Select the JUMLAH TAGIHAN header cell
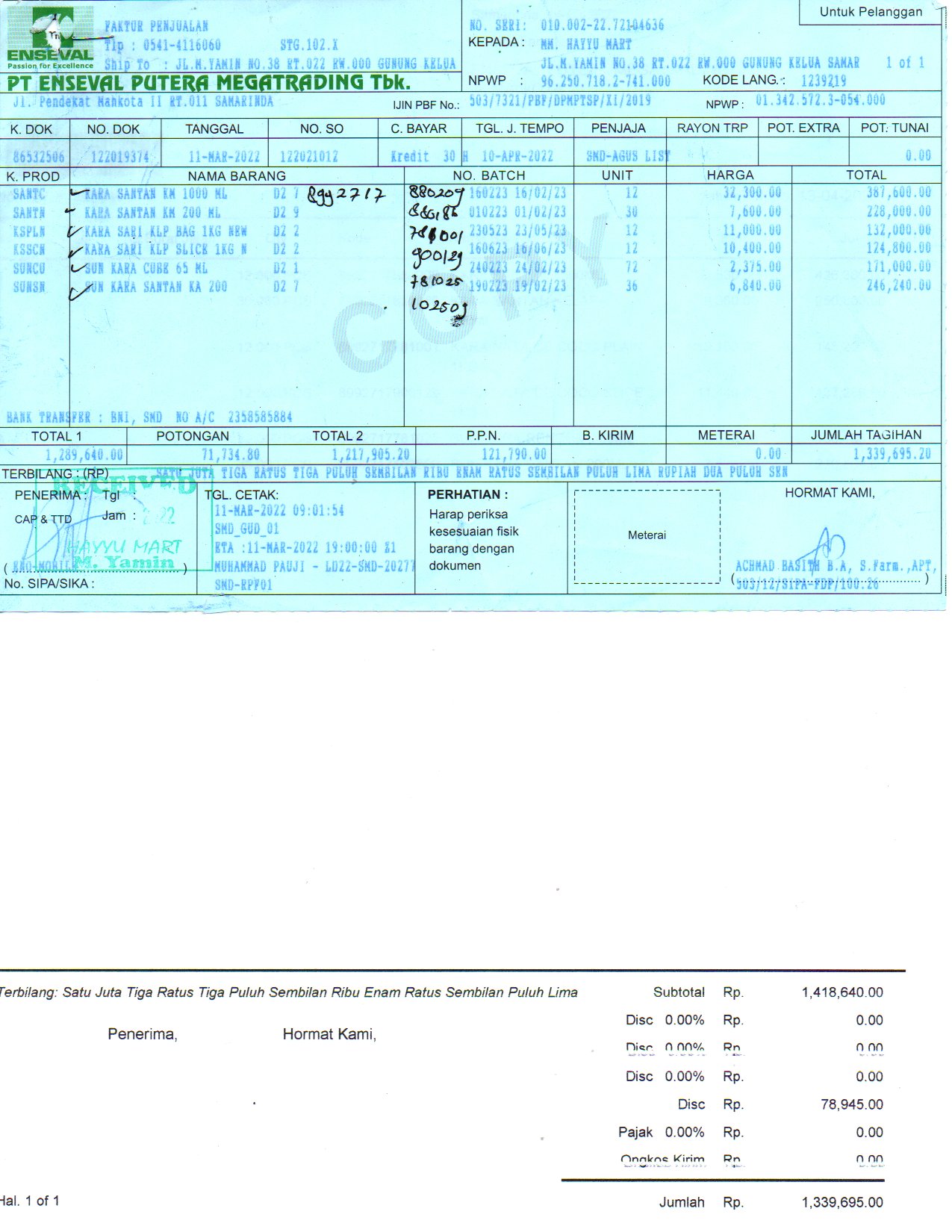The width and height of the screenshot is (952, 1232). 866,435
